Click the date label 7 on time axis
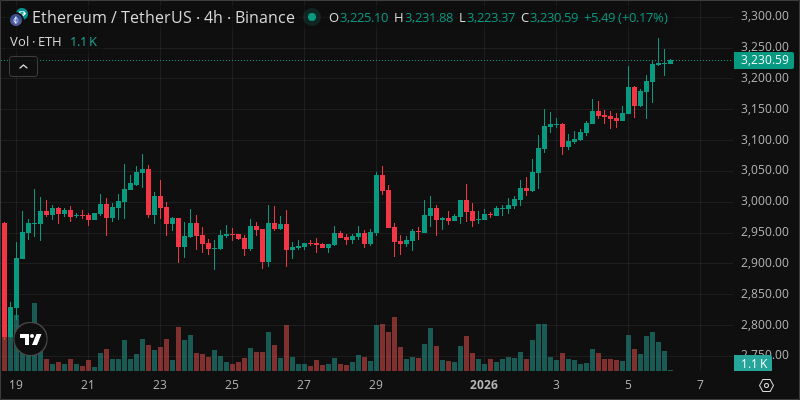This screenshot has width=800, height=400. coord(700,384)
